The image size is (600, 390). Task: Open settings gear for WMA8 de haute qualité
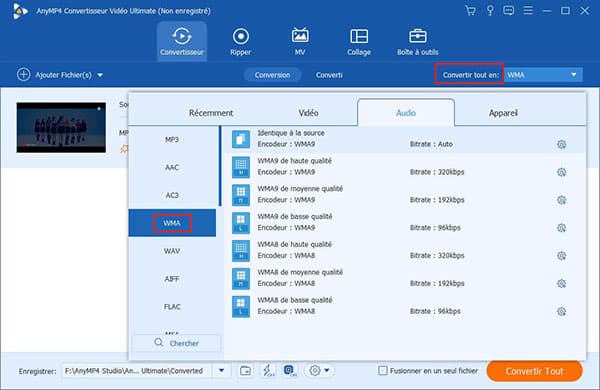[561, 256]
